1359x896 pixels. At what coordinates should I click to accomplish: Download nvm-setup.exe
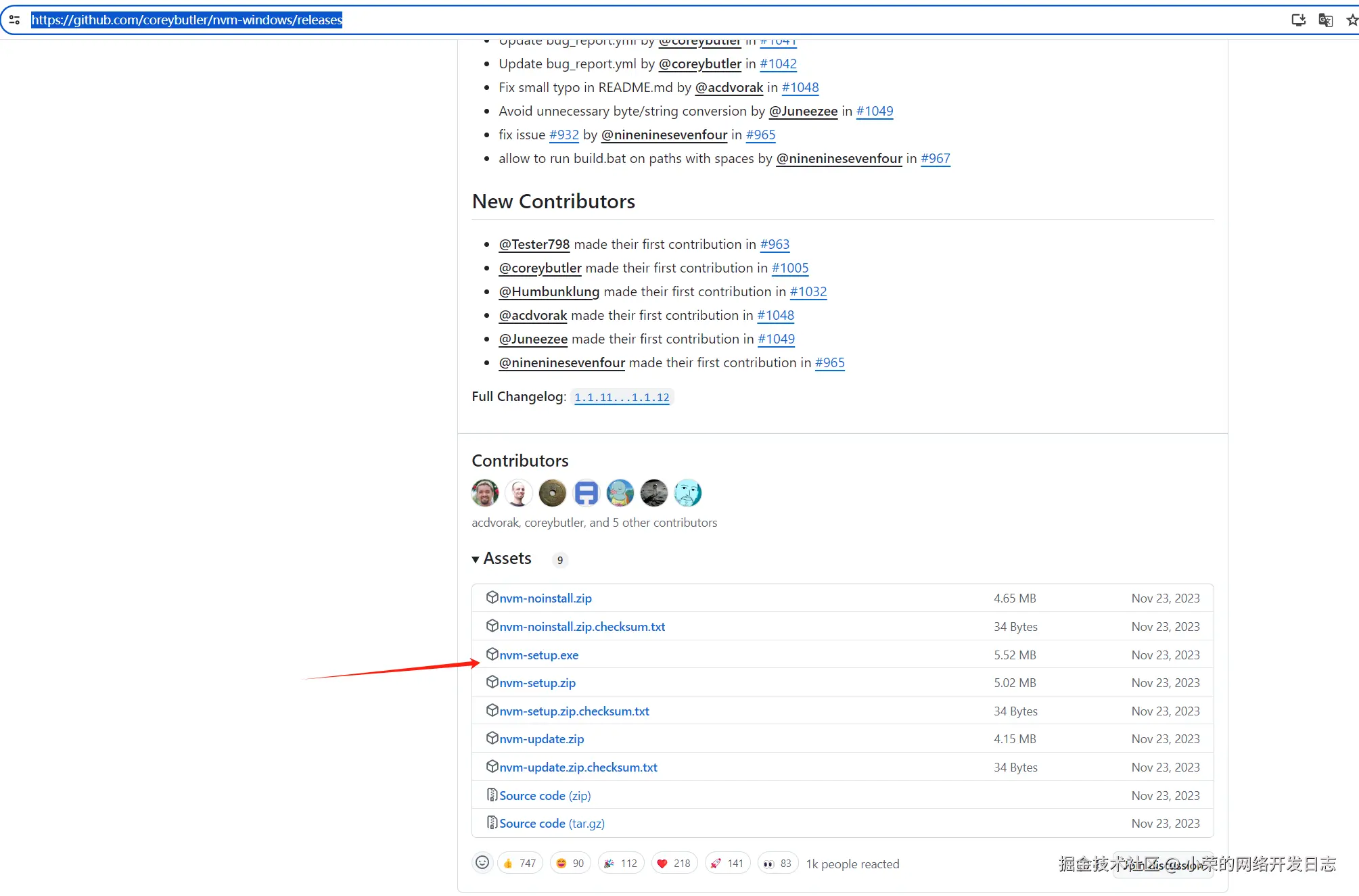[538, 655]
